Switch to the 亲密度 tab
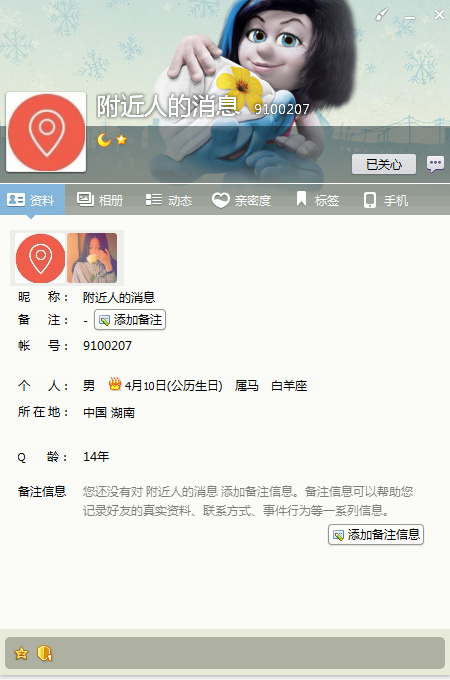The width and height of the screenshot is (450, 680). [x=241, y=200]
